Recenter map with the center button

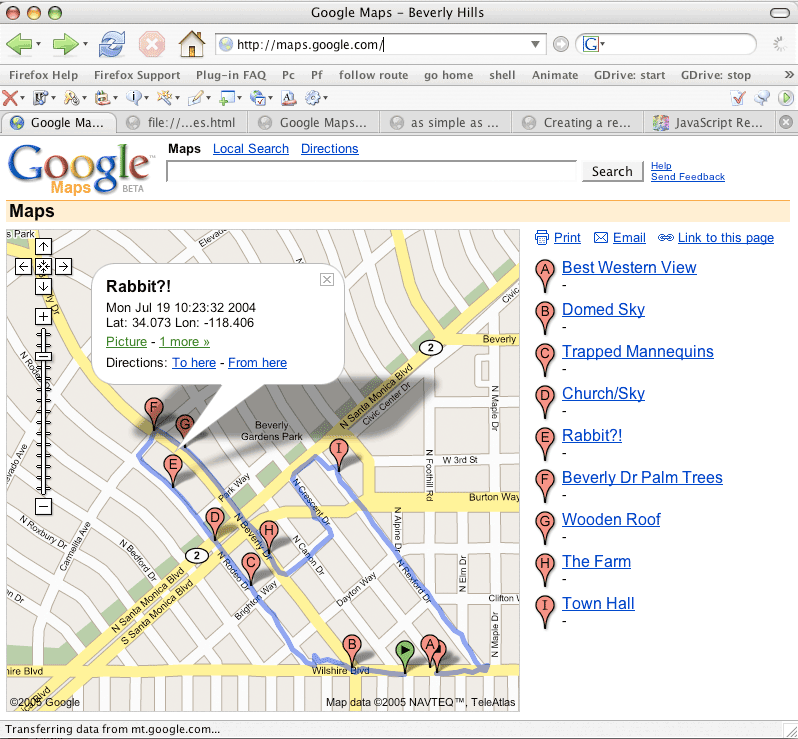point(43,266)
